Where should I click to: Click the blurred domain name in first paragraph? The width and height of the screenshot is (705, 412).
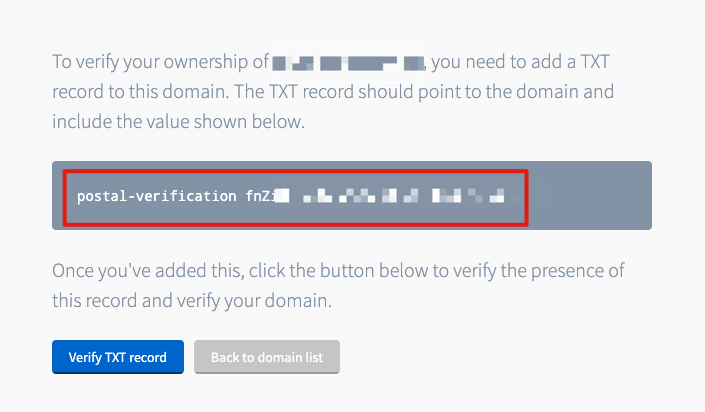point(348,63)
